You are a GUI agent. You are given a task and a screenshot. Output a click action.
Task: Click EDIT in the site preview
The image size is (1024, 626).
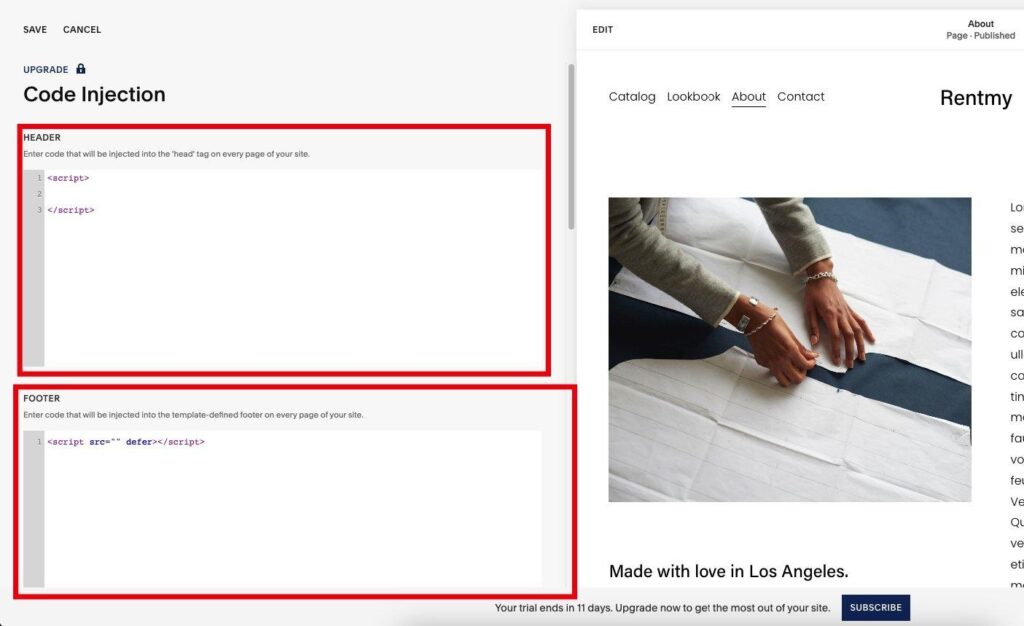pyautogui.click(x=602, y=29)
